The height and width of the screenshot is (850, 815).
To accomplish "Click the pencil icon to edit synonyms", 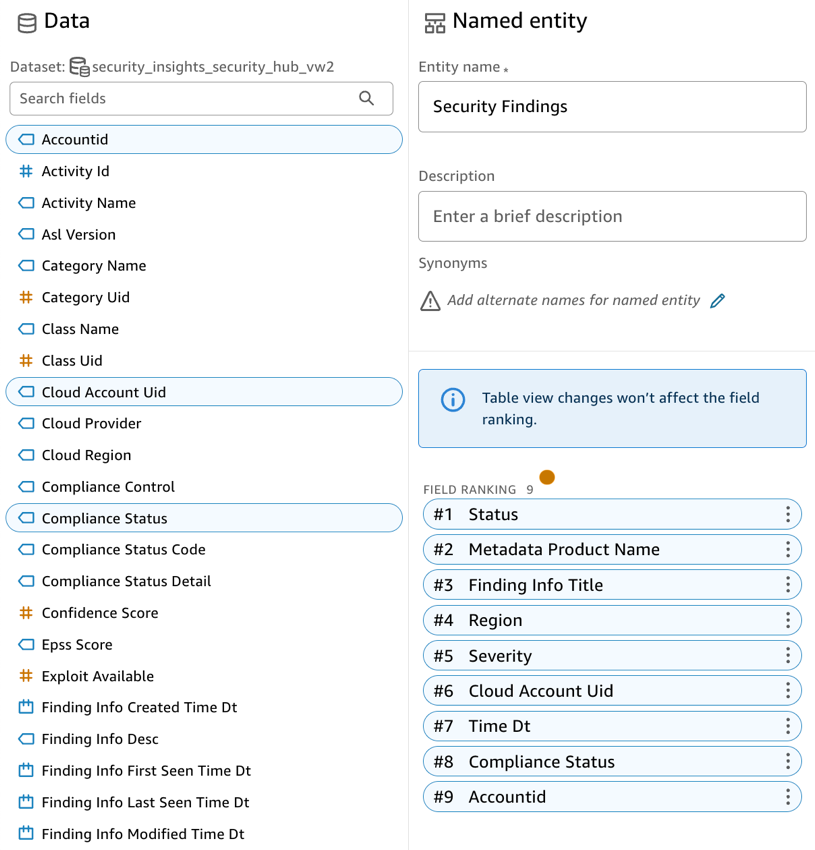I will tap(717, 300).
